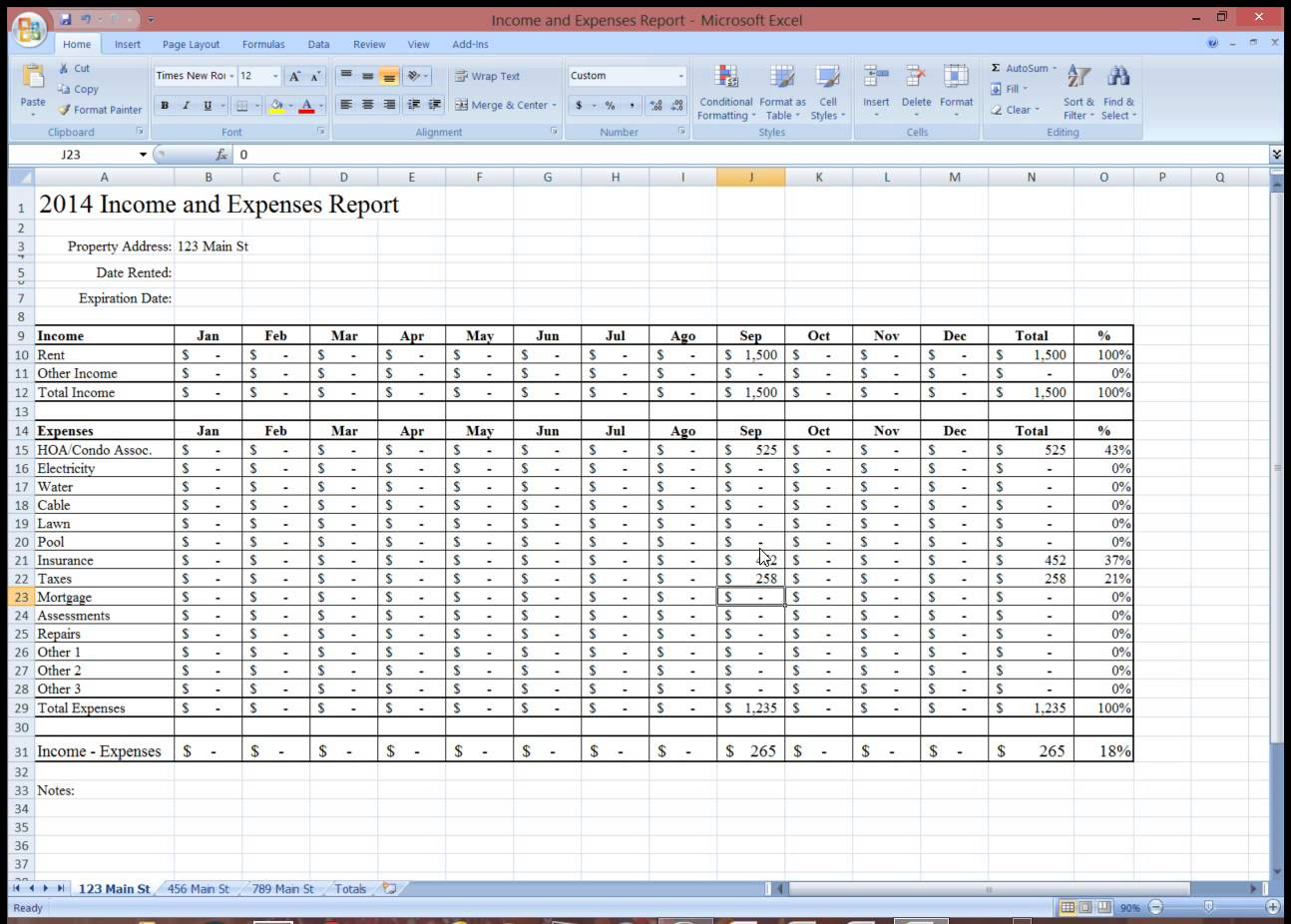Open the 456 Main St sheet tab
The height and width of the screenshot is (924, 1291).
click(x=198, y=888)
